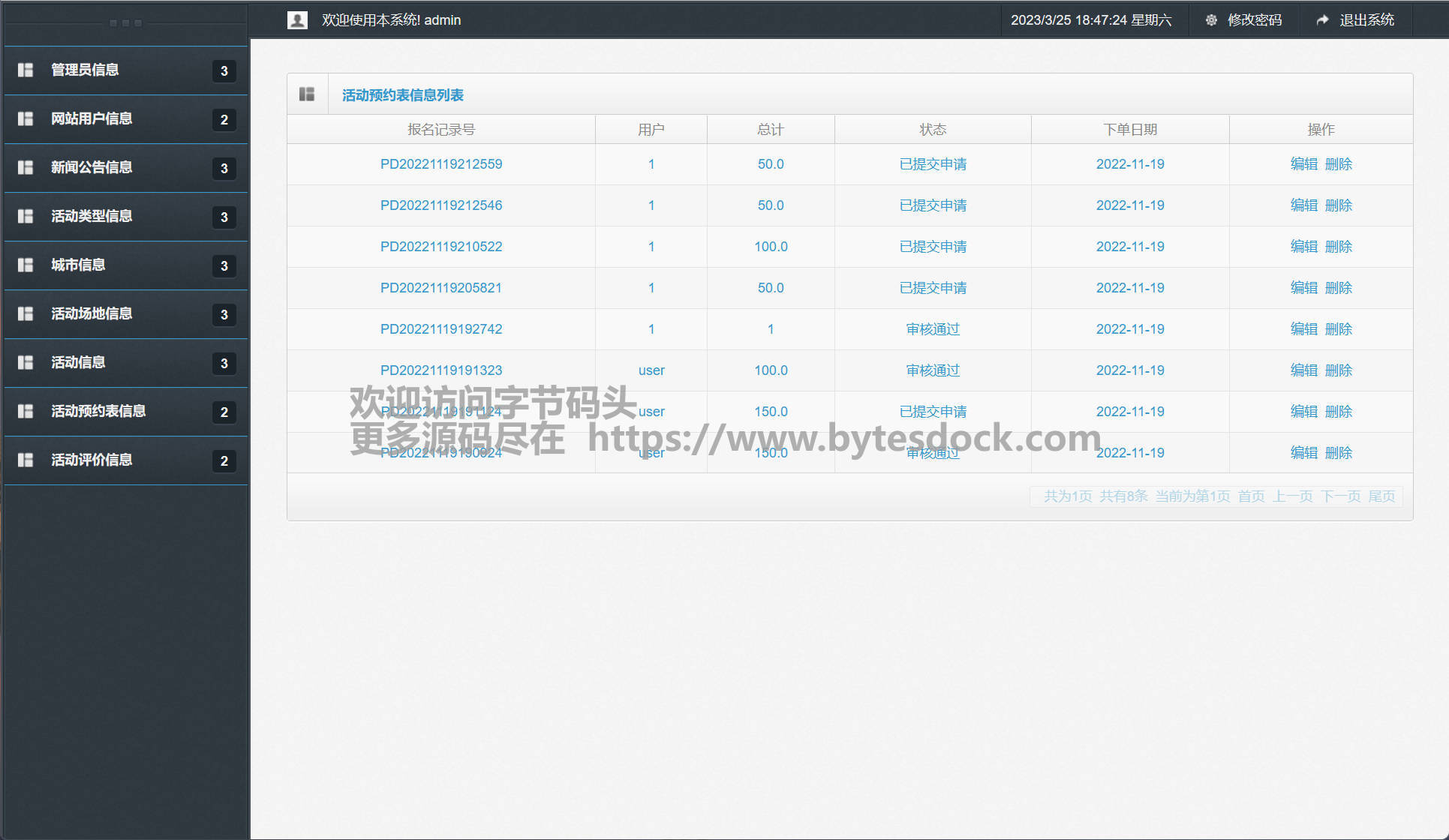Expand the 网站用户信息 sidebar menu

tap(92, 118)
